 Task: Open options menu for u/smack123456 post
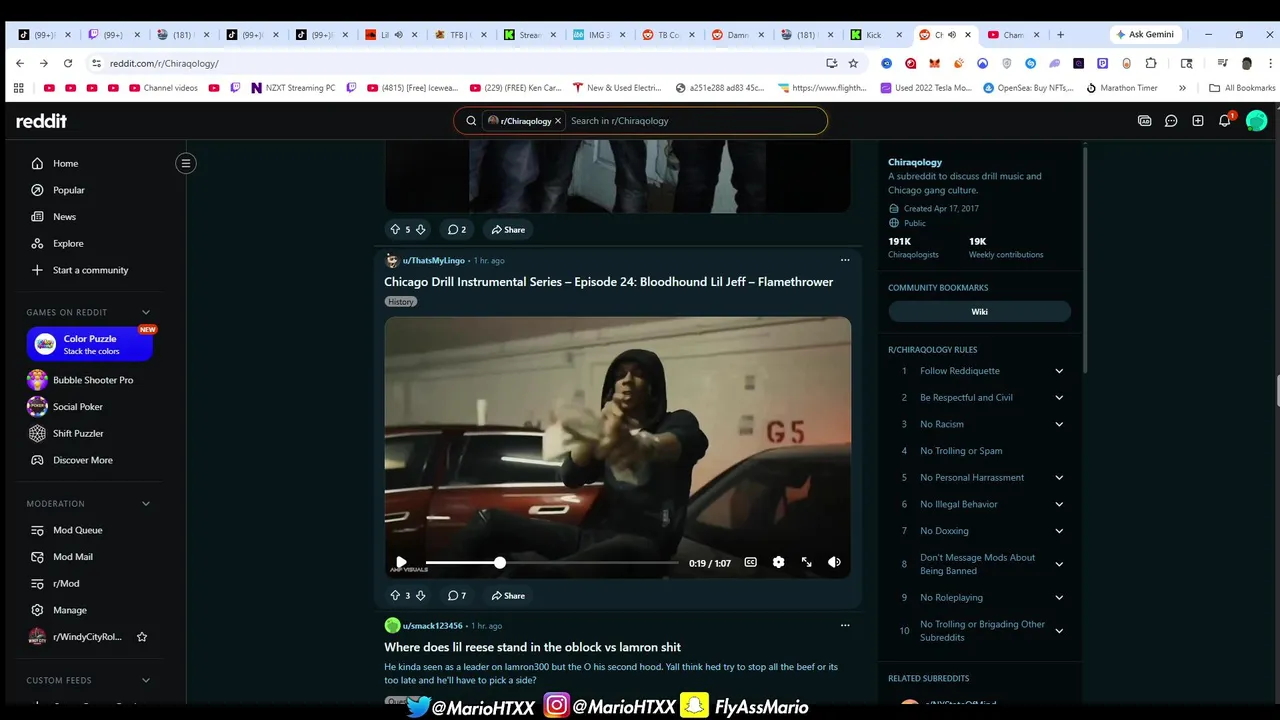pyautogui.click(x=845, y=625)
